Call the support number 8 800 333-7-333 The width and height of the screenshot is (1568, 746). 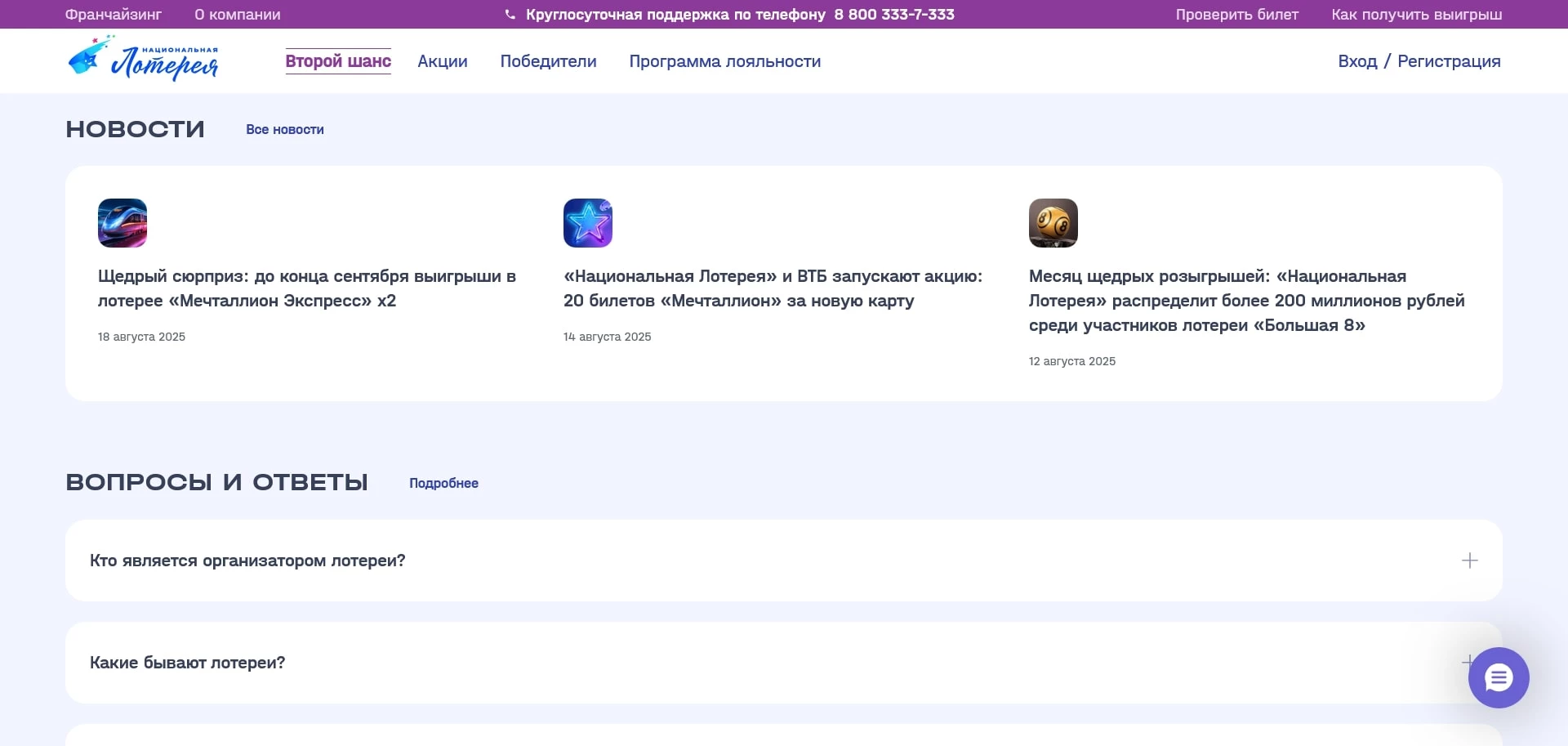[894, 14]
